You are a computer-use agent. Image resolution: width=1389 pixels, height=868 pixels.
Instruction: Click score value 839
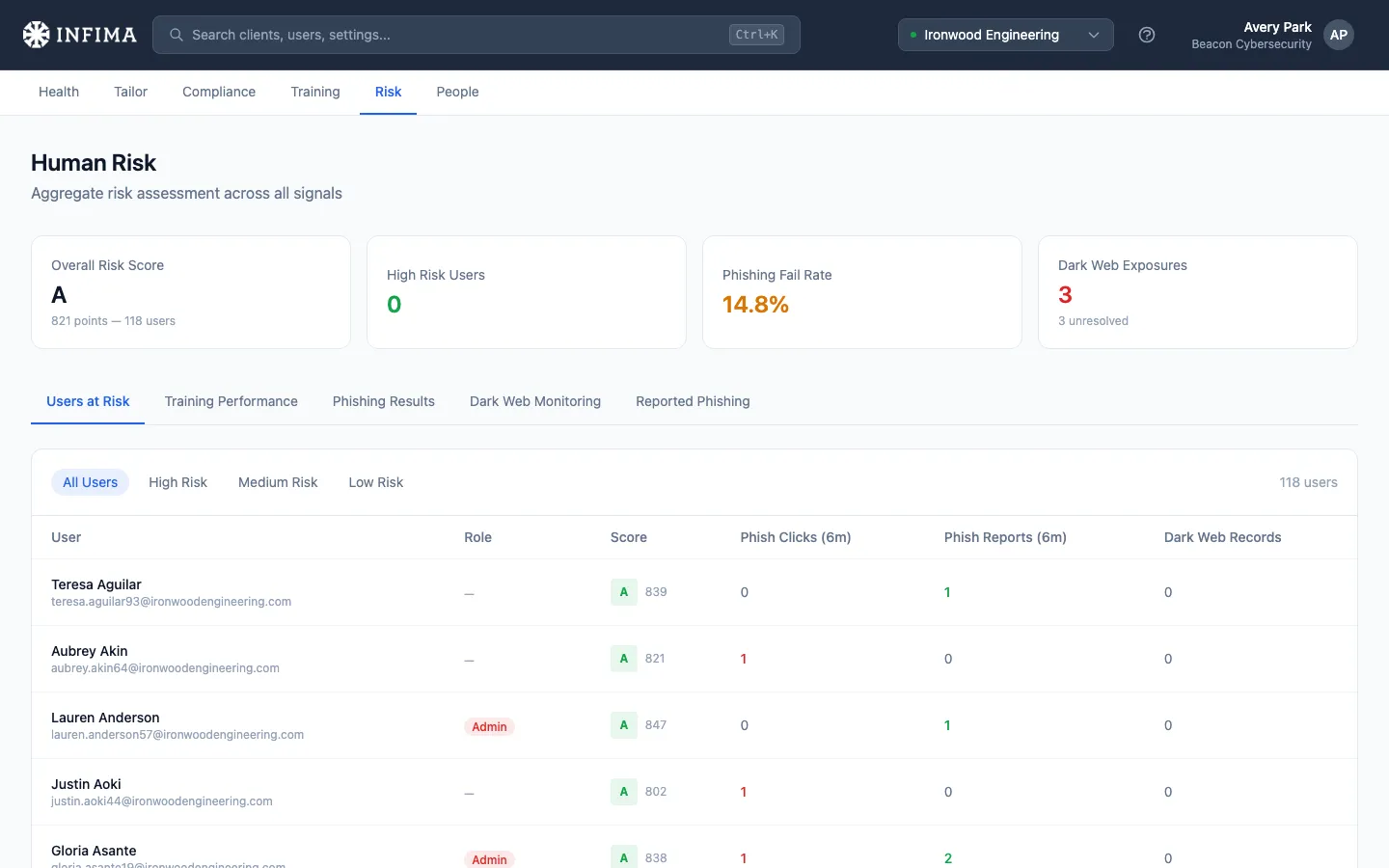[656, 592]
